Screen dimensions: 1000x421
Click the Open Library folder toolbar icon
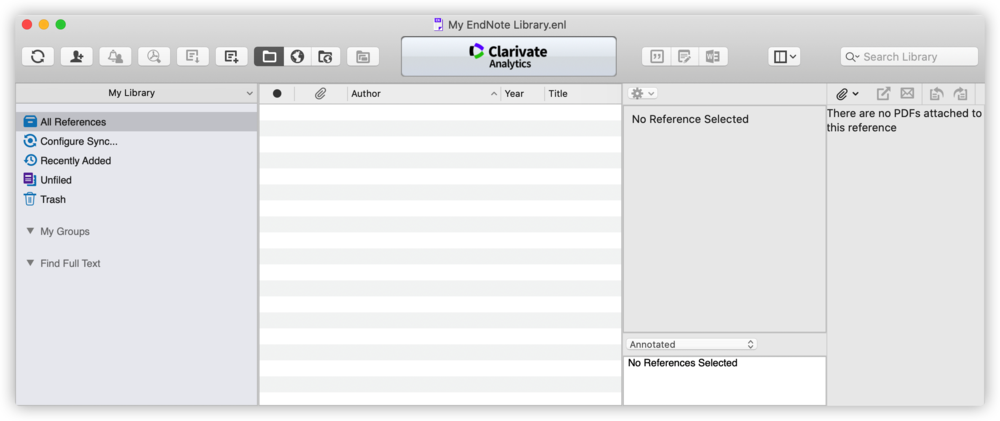coord(363,57)
